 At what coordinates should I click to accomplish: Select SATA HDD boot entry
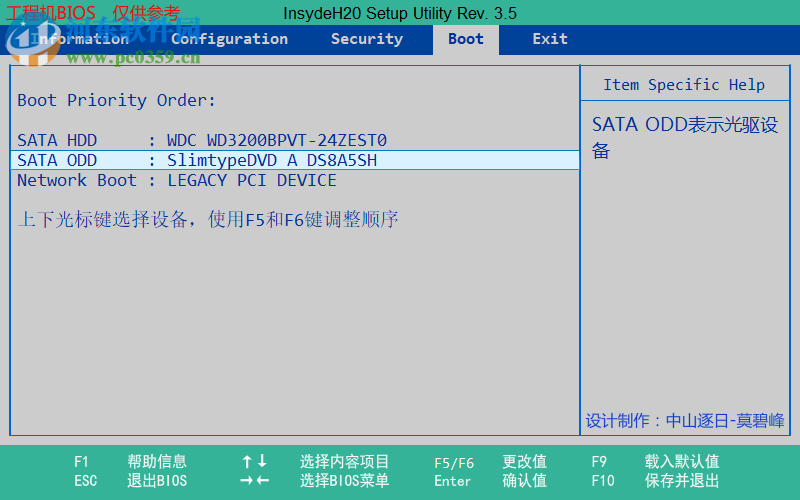click(295, 140)
